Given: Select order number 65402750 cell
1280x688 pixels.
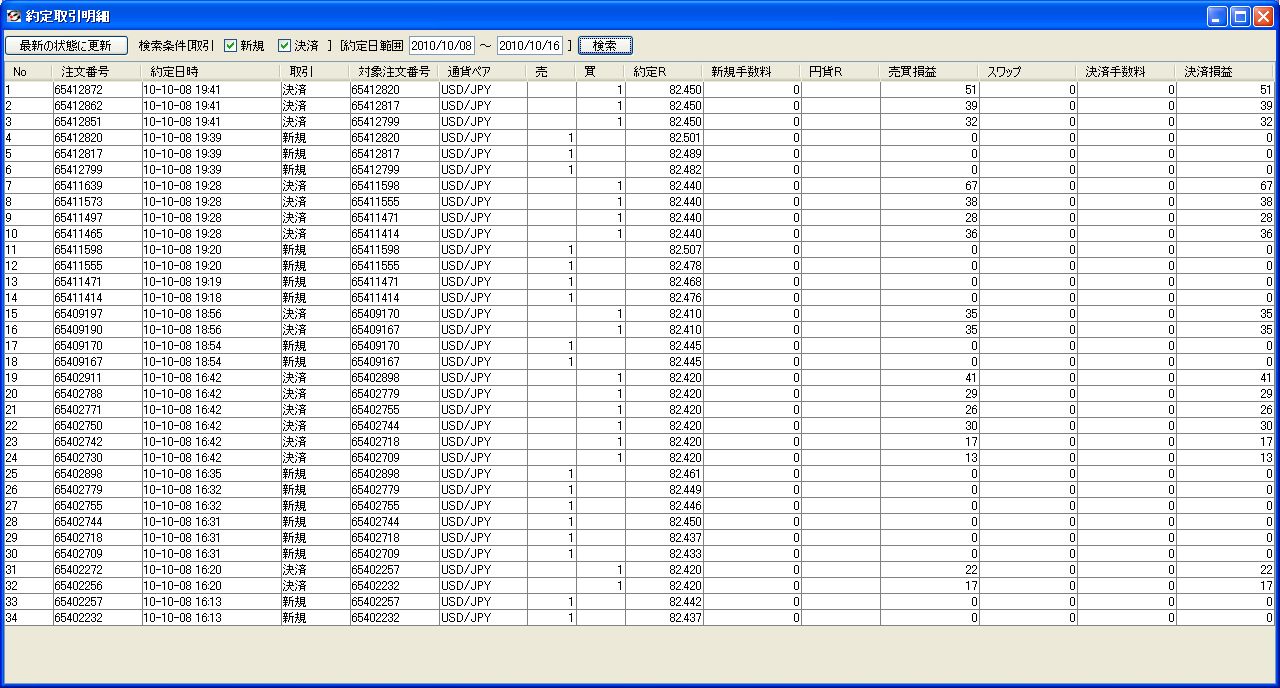Looking at the screenshot, I should click(x=97, y=426).
